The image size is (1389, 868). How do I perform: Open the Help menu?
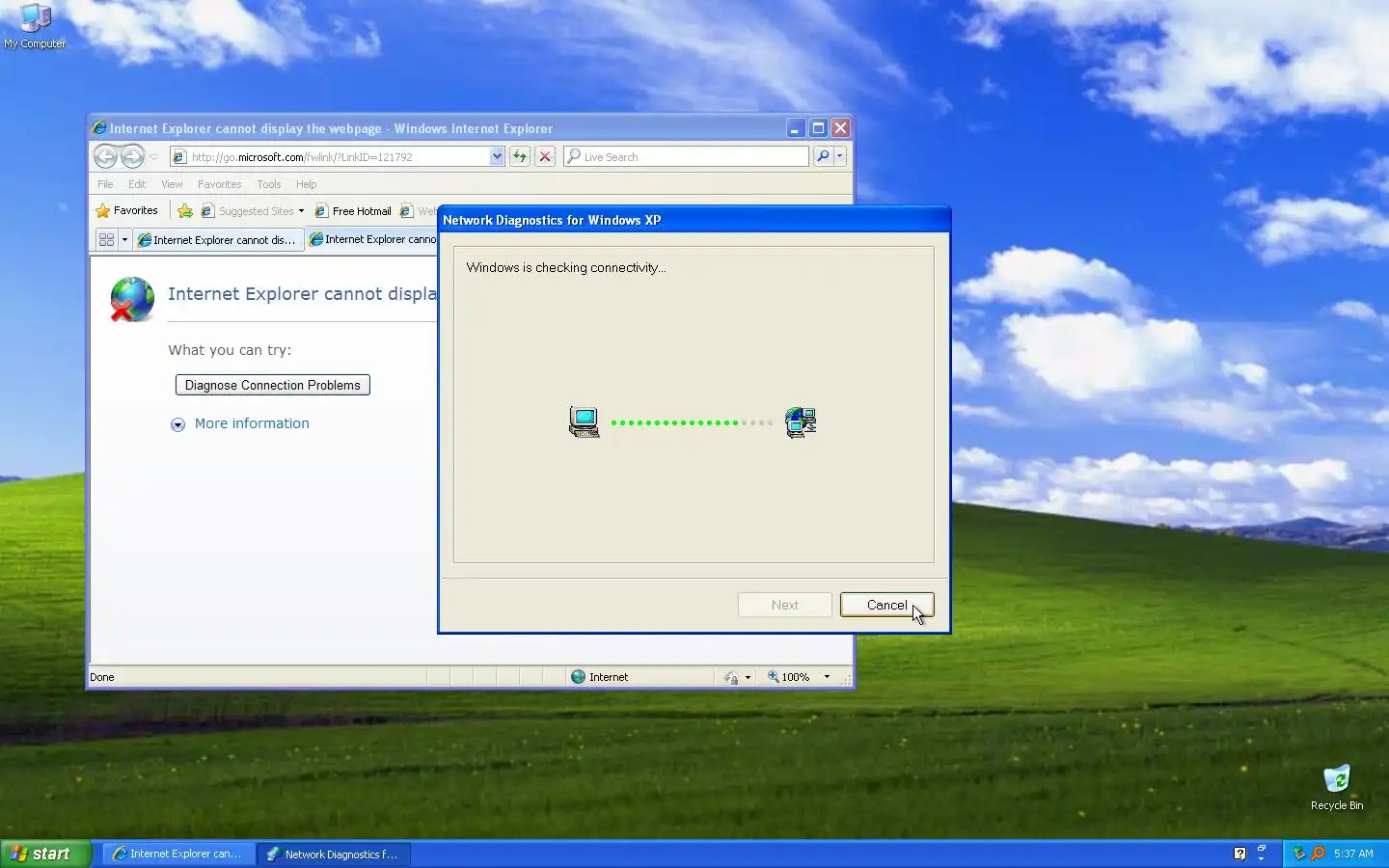(x=306, y=184)
